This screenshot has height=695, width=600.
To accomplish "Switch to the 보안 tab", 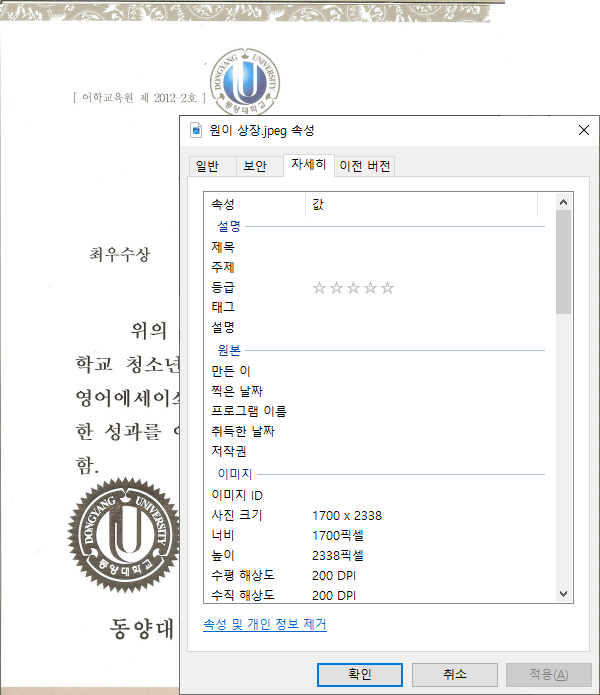I will click(259, 166).
